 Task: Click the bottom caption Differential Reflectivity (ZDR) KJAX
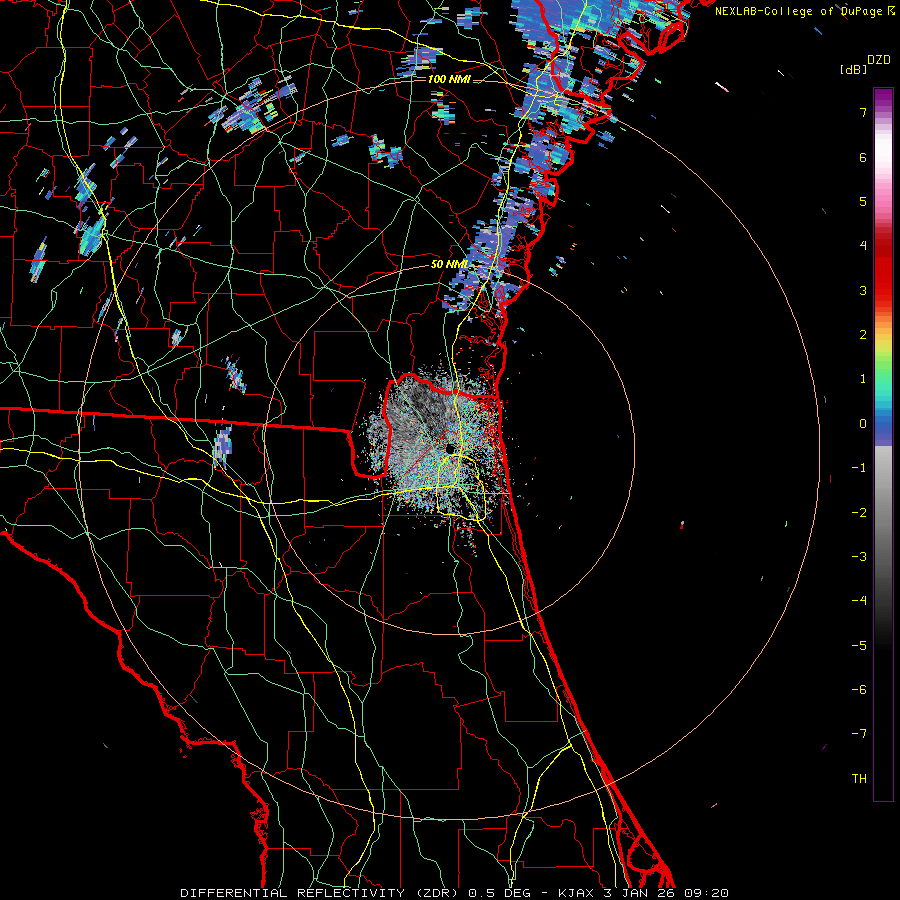click(454, 893)
